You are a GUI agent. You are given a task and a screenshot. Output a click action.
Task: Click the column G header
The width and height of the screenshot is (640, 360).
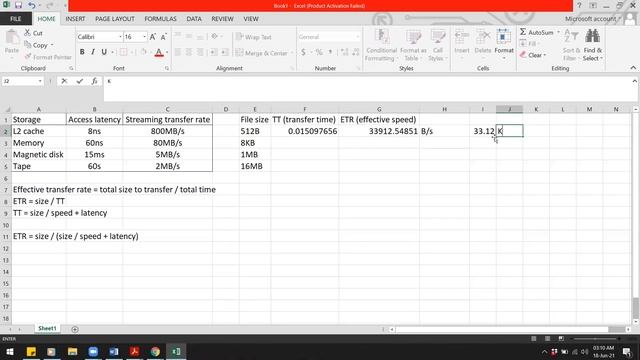379,109
